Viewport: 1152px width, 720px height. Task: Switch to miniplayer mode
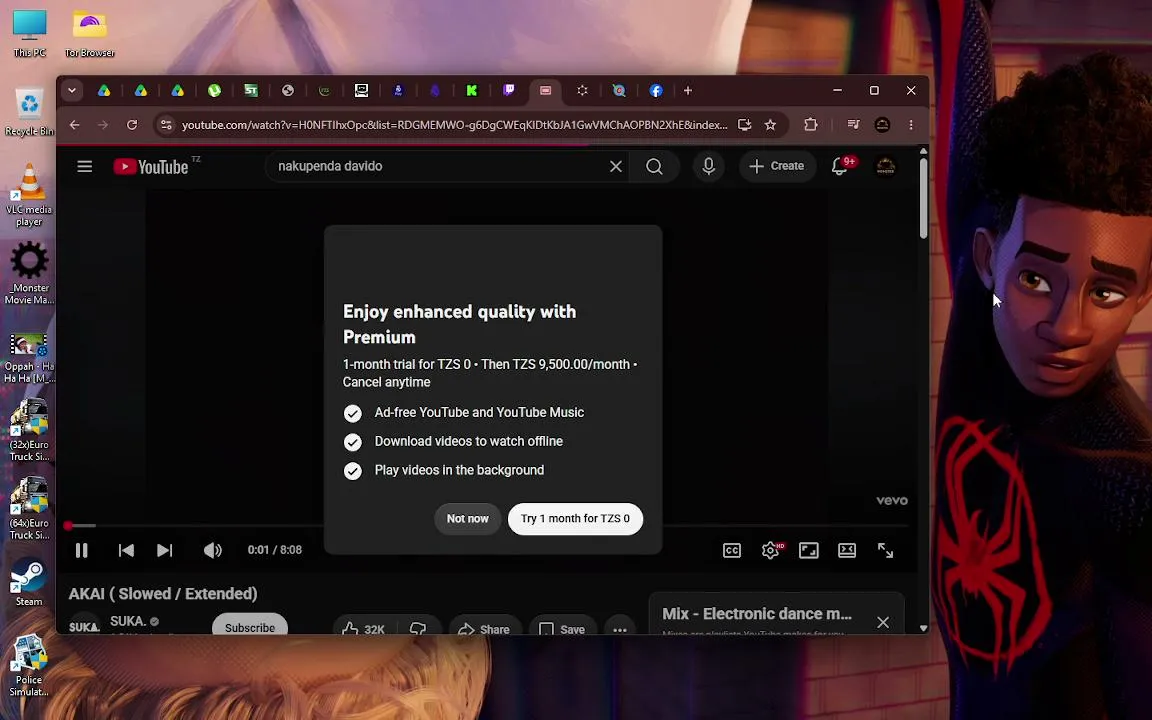tap(809, 550)
